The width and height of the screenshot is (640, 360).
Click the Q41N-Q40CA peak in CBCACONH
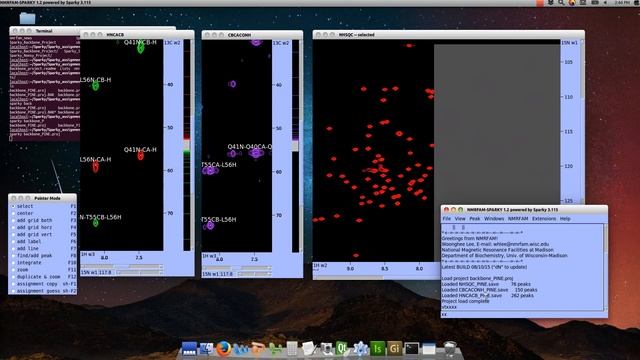coord(256,153)
